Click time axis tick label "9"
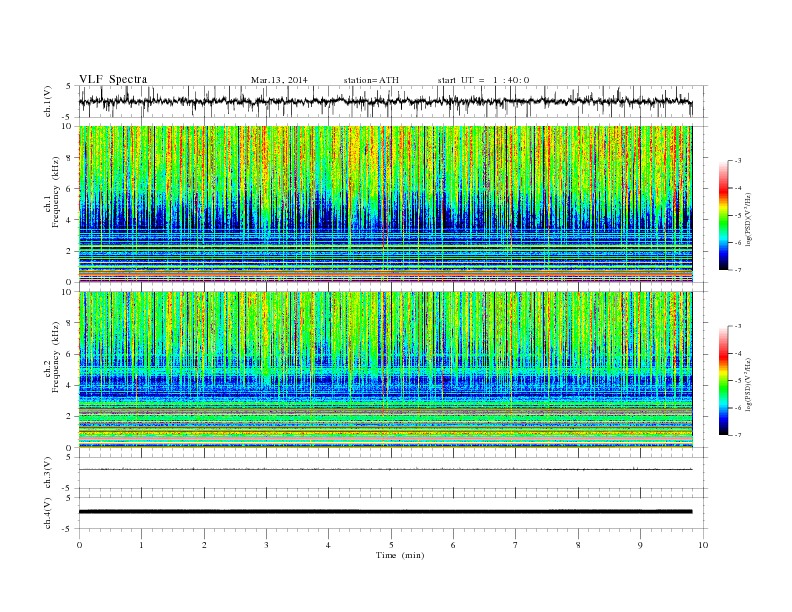The image size is (792, 612). (x=640, y=545)
